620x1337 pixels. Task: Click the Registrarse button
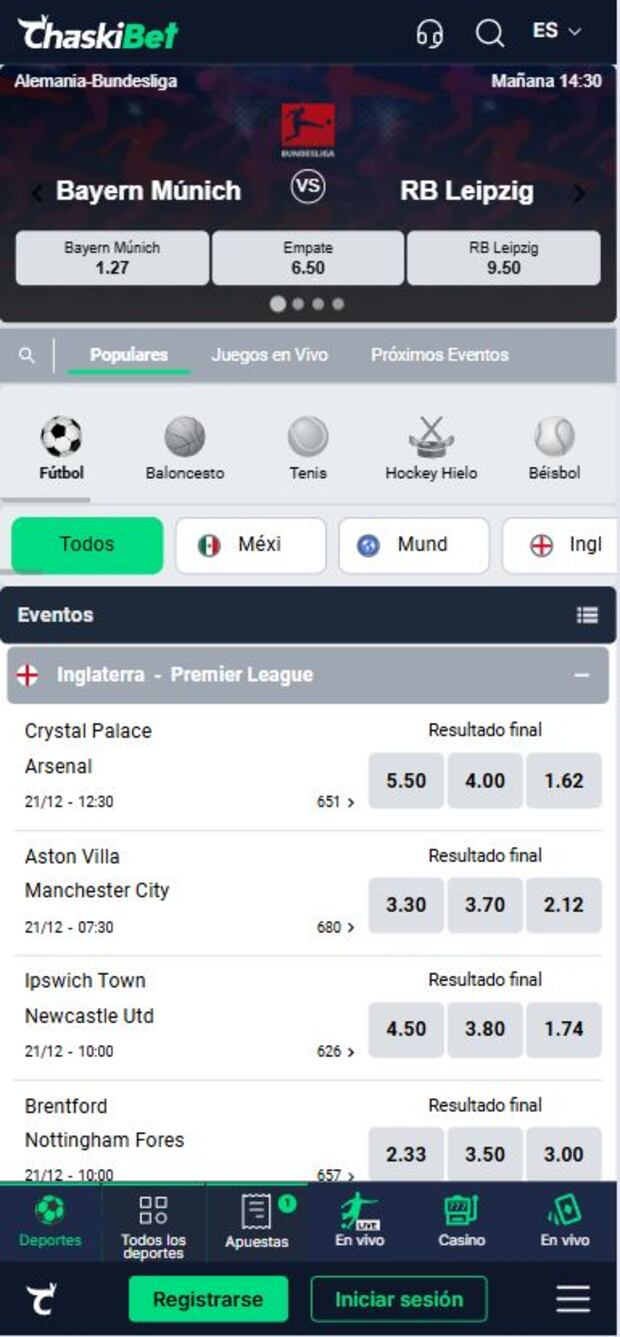pos(208,1299)
